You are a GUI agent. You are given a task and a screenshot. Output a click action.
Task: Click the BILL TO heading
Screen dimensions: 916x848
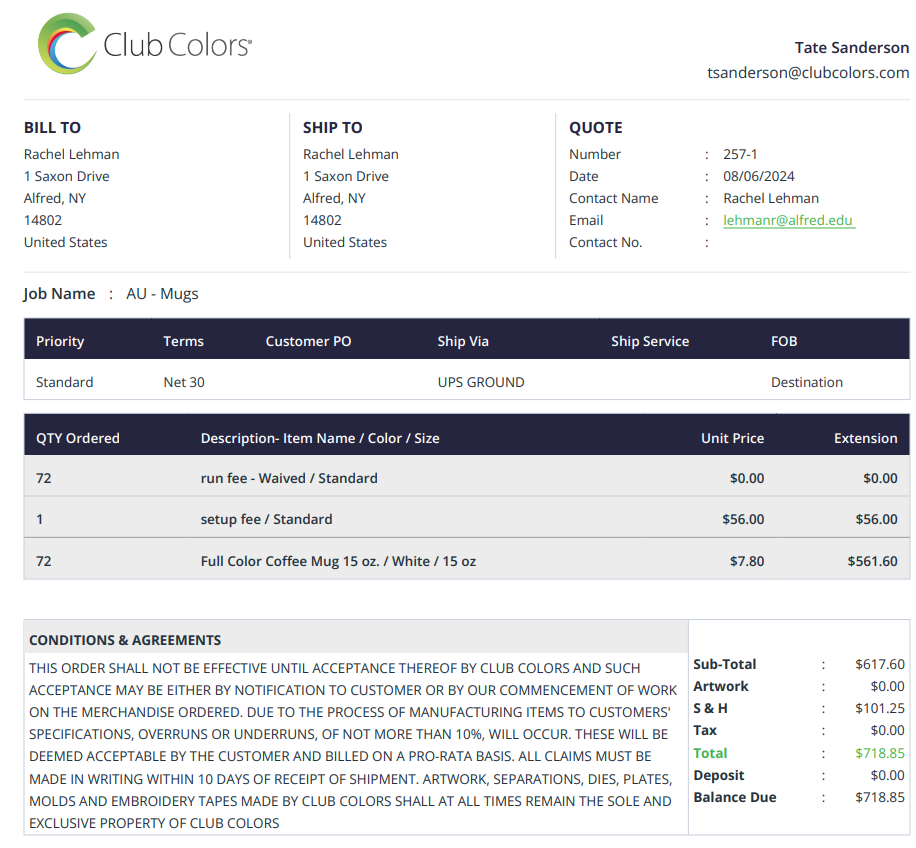point(53,127)
